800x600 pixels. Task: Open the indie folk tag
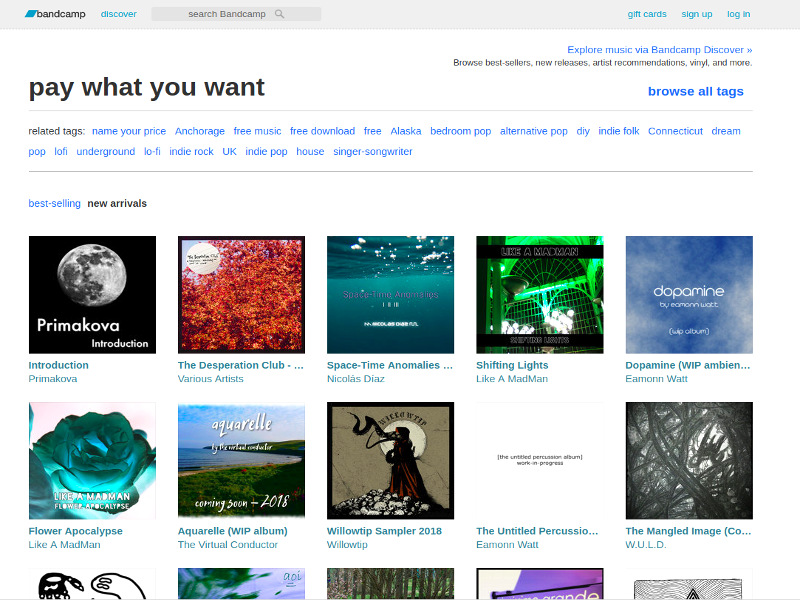pos(618,131)
